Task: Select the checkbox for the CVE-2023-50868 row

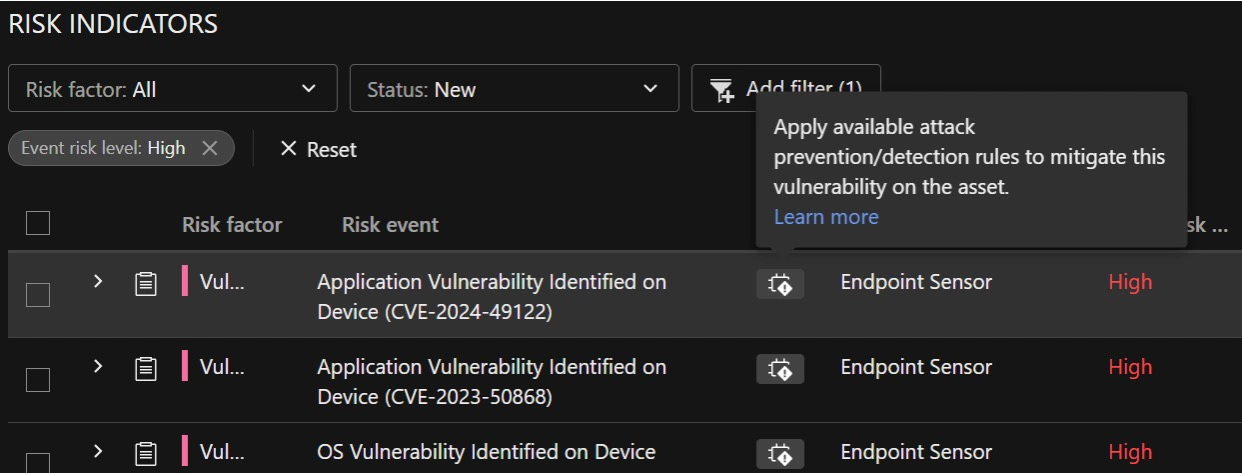Action: click(x=38, y=380)
